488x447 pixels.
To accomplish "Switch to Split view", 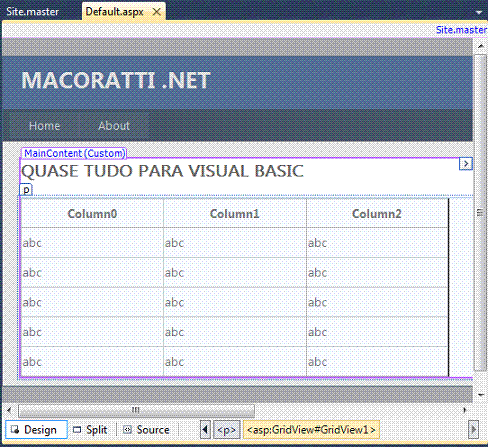I will (x=90, y=430).
